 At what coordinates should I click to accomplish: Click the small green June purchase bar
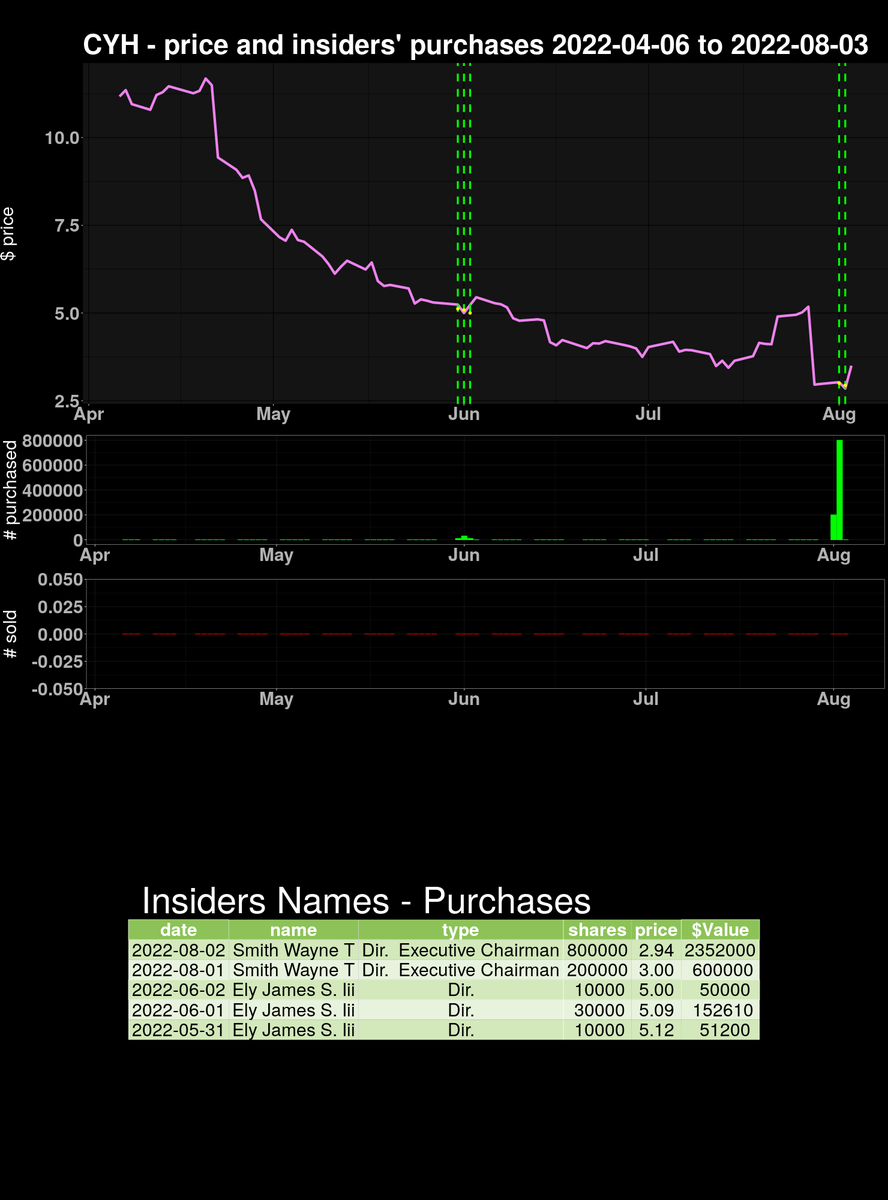click(465, 538)
